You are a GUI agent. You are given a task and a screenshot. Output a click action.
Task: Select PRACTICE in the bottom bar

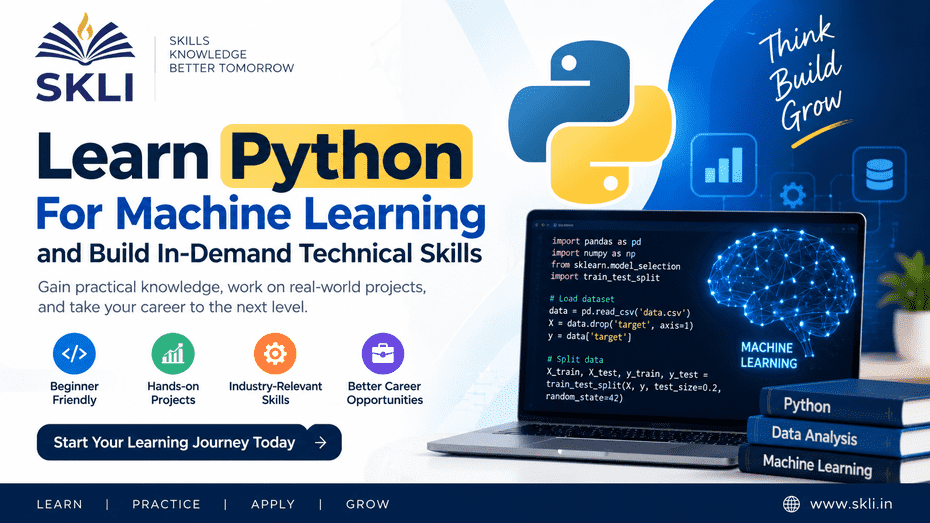(166, 505)
